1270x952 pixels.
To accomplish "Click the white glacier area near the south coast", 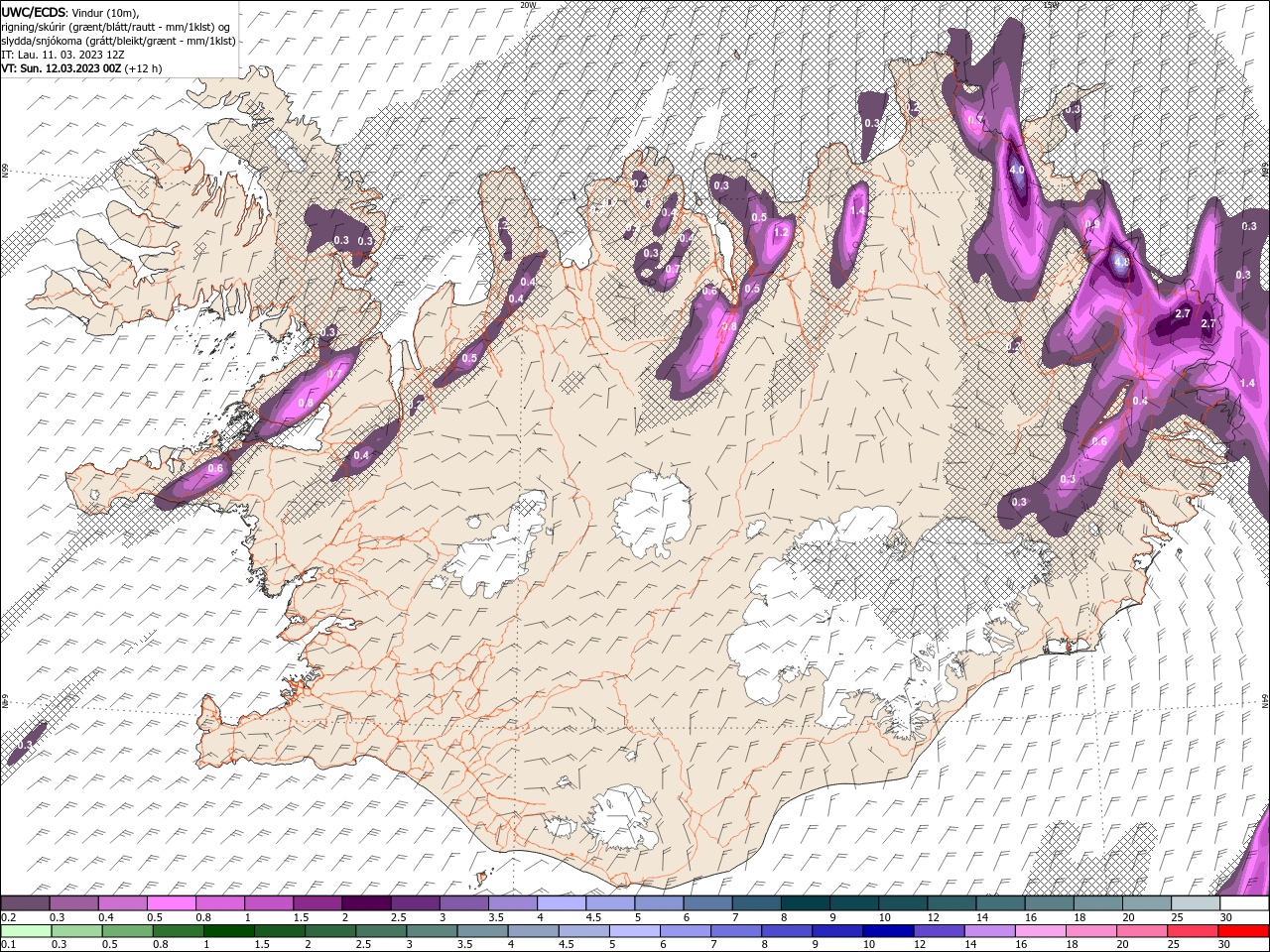I will pos(623,818).
